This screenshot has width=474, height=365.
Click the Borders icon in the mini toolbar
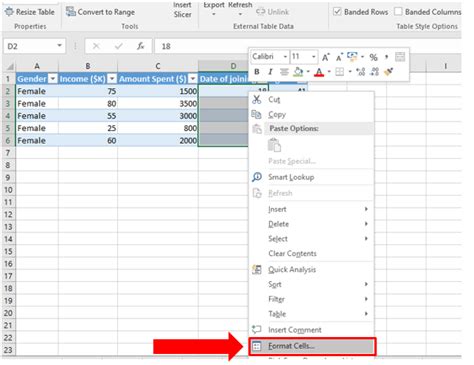339,71
